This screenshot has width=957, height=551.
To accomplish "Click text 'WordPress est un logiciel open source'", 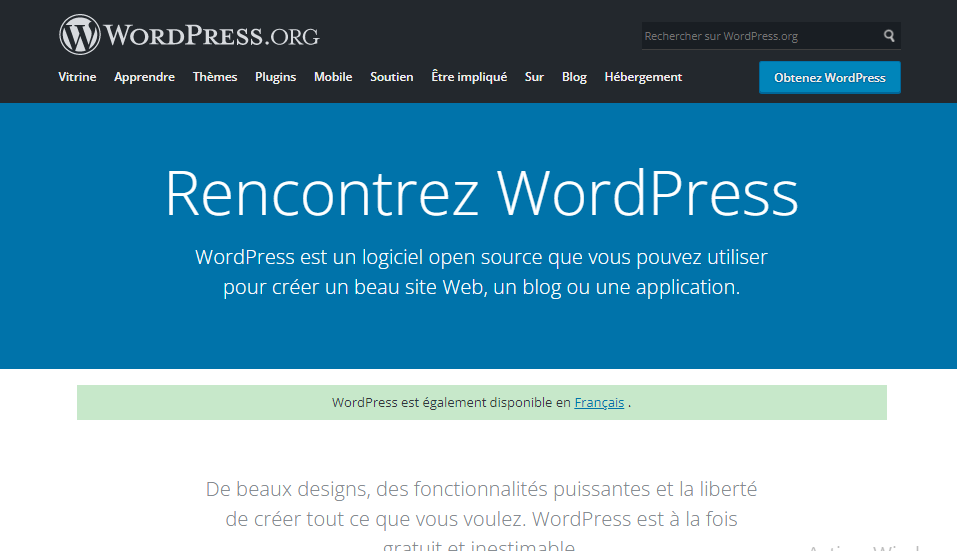I will 370,257.
